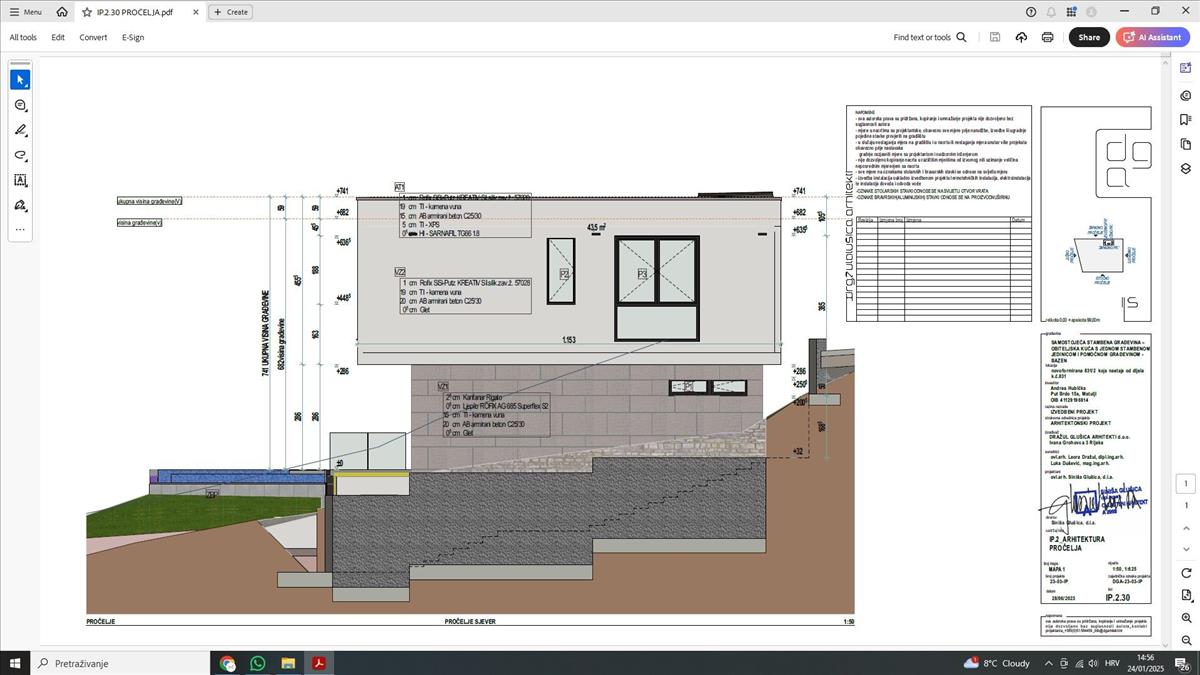Show the layers panel
Viewport: 1200px width, 675px height.
point(1186,168)
